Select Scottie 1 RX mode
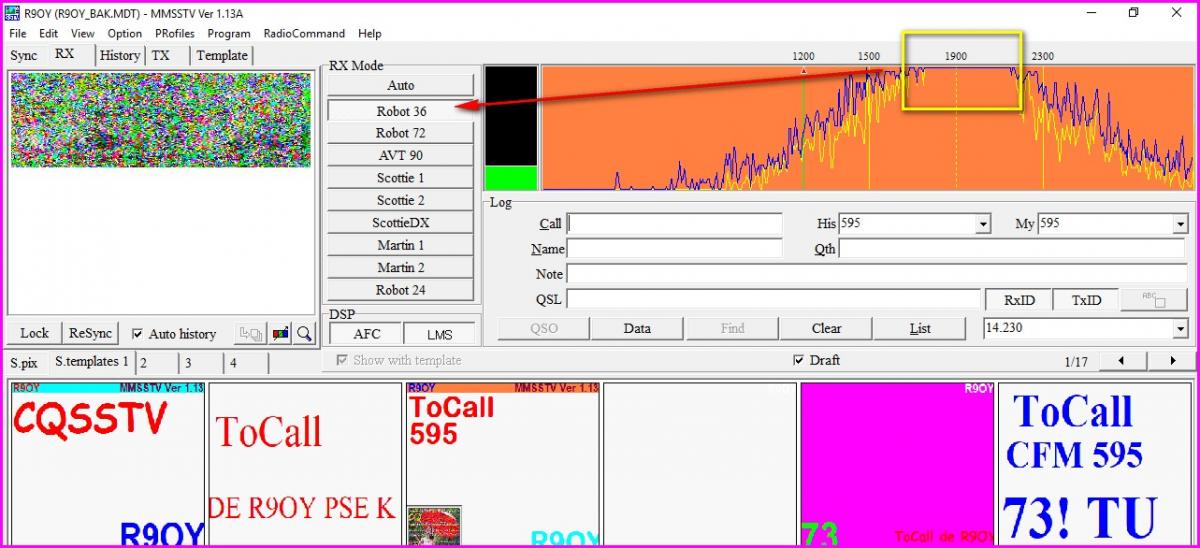Image resolution: width=1200 pixels, height=548 pixels. 400,178
